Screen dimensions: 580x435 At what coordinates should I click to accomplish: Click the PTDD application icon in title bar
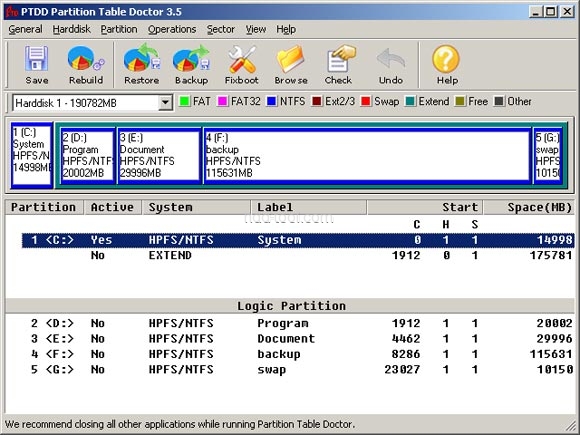12,12
